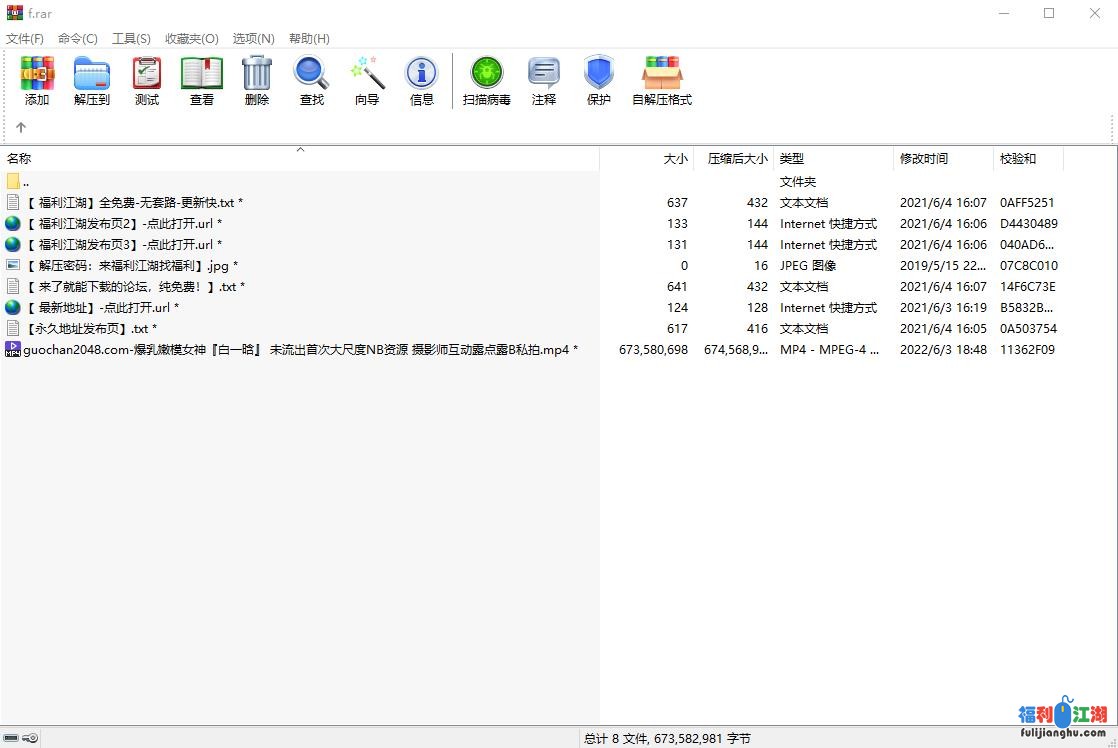Select the 自解压格式 (SFX) icon

click(x=662, y=80)
